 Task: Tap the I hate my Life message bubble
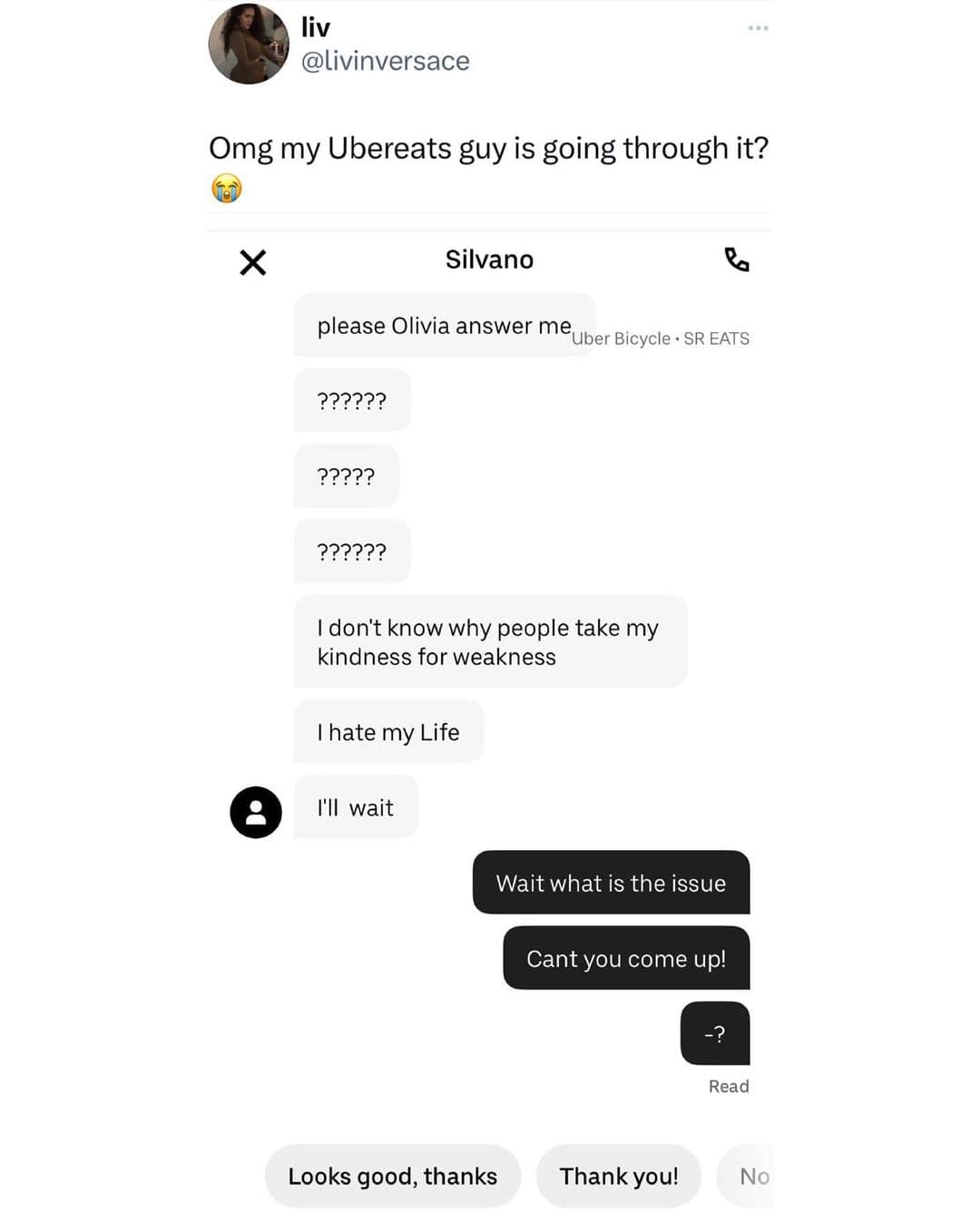click(388, 731)
